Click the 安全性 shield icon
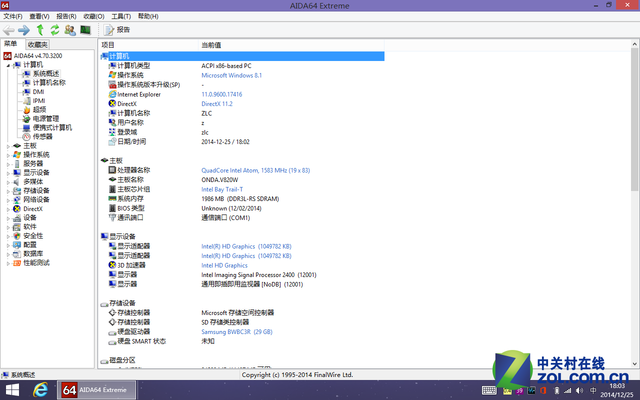640x400 pixels. pyautogui.click(x=17, y=236)
